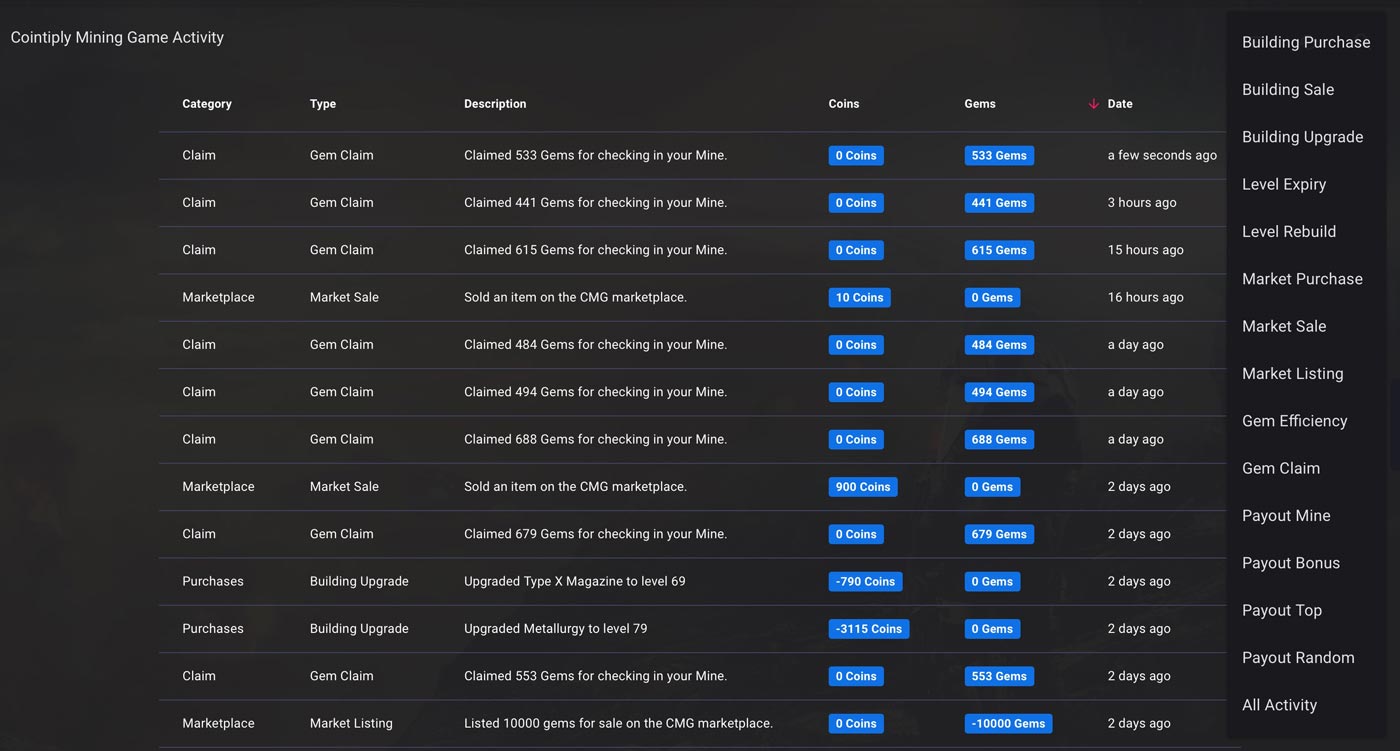Click 'Upgraded Type X Magazine to level 69'
Viewport: 1400px width, 751px height.
coord(575,581)
